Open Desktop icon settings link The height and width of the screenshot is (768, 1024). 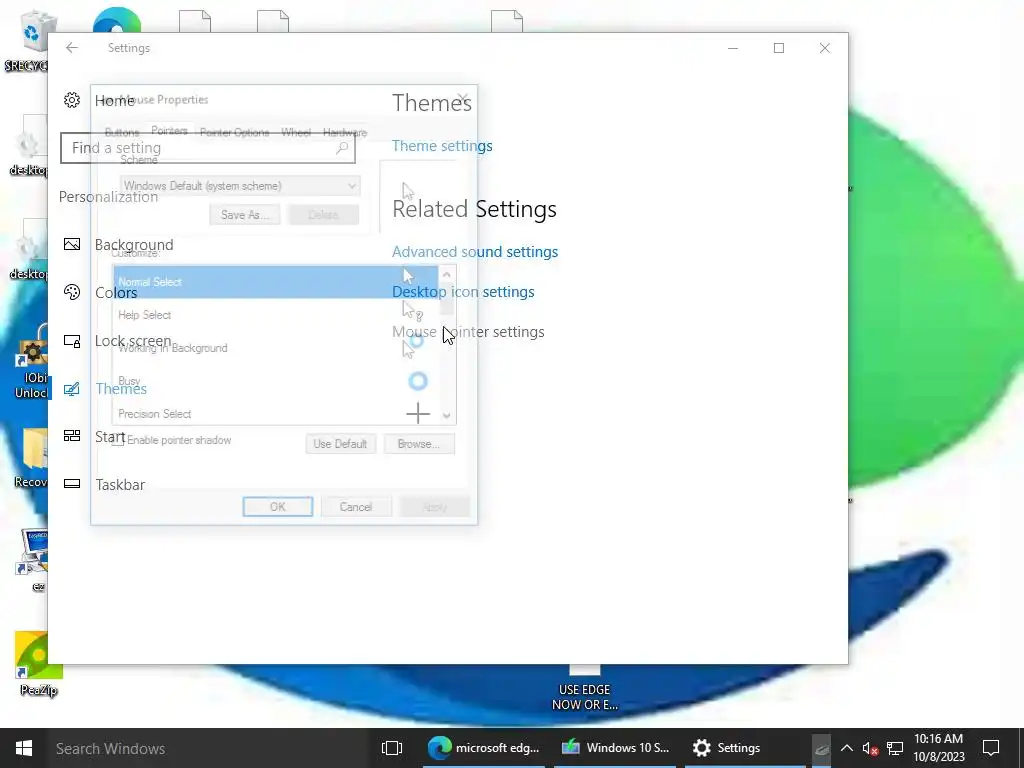point(463,292)
